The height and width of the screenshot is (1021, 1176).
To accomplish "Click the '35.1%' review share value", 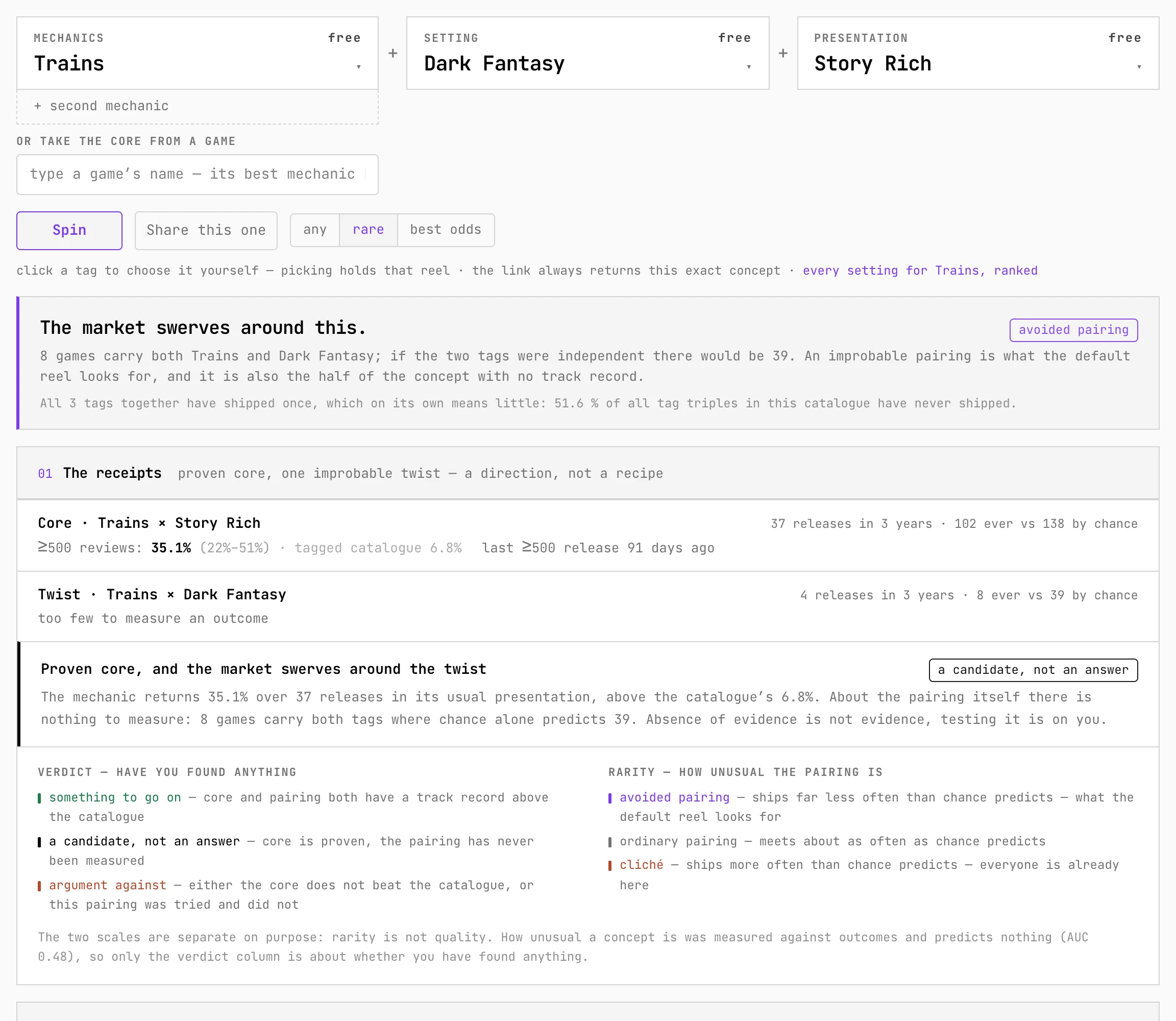I will 171,548.
